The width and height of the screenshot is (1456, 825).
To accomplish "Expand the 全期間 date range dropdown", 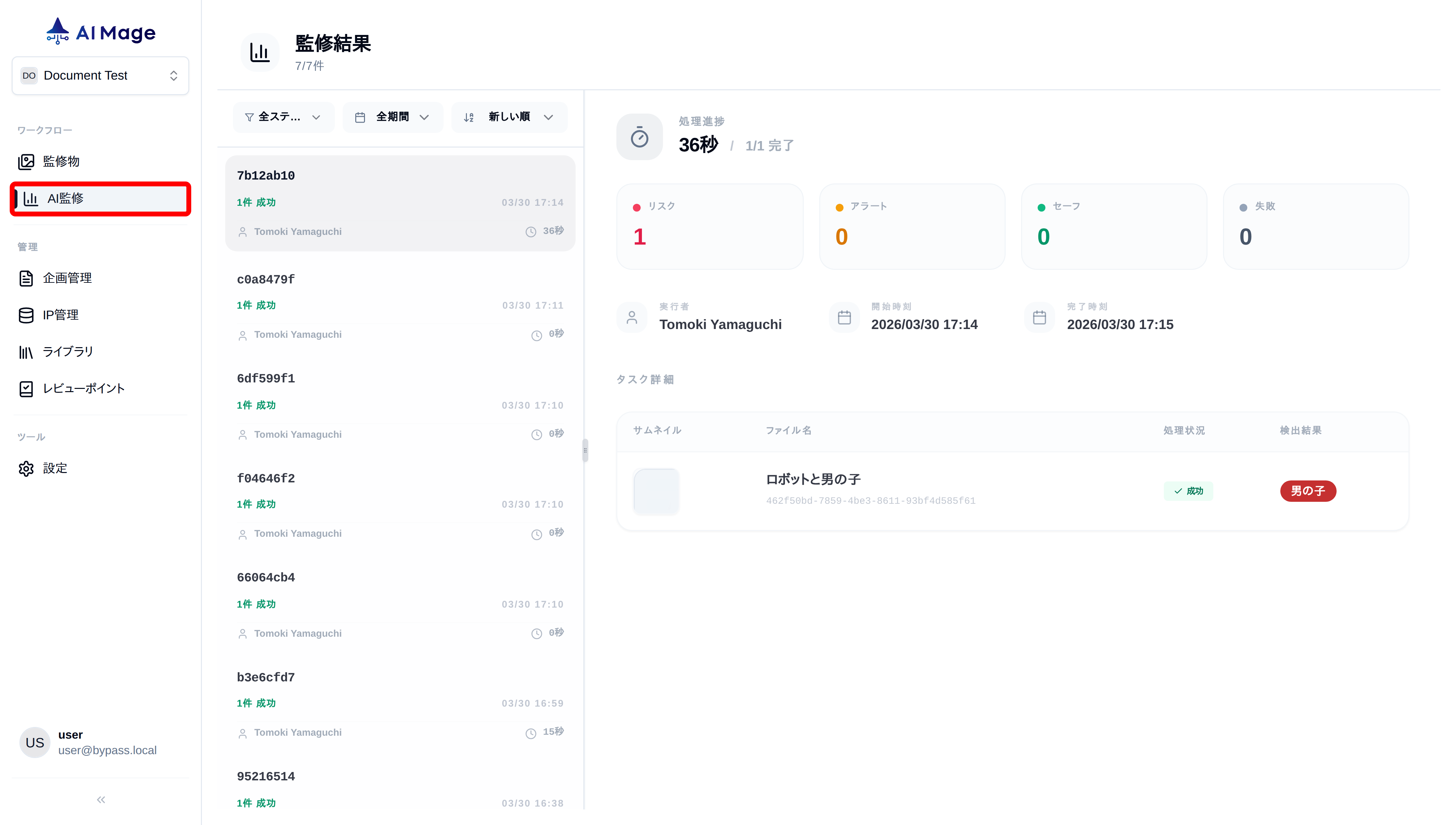I will [392, 117].
